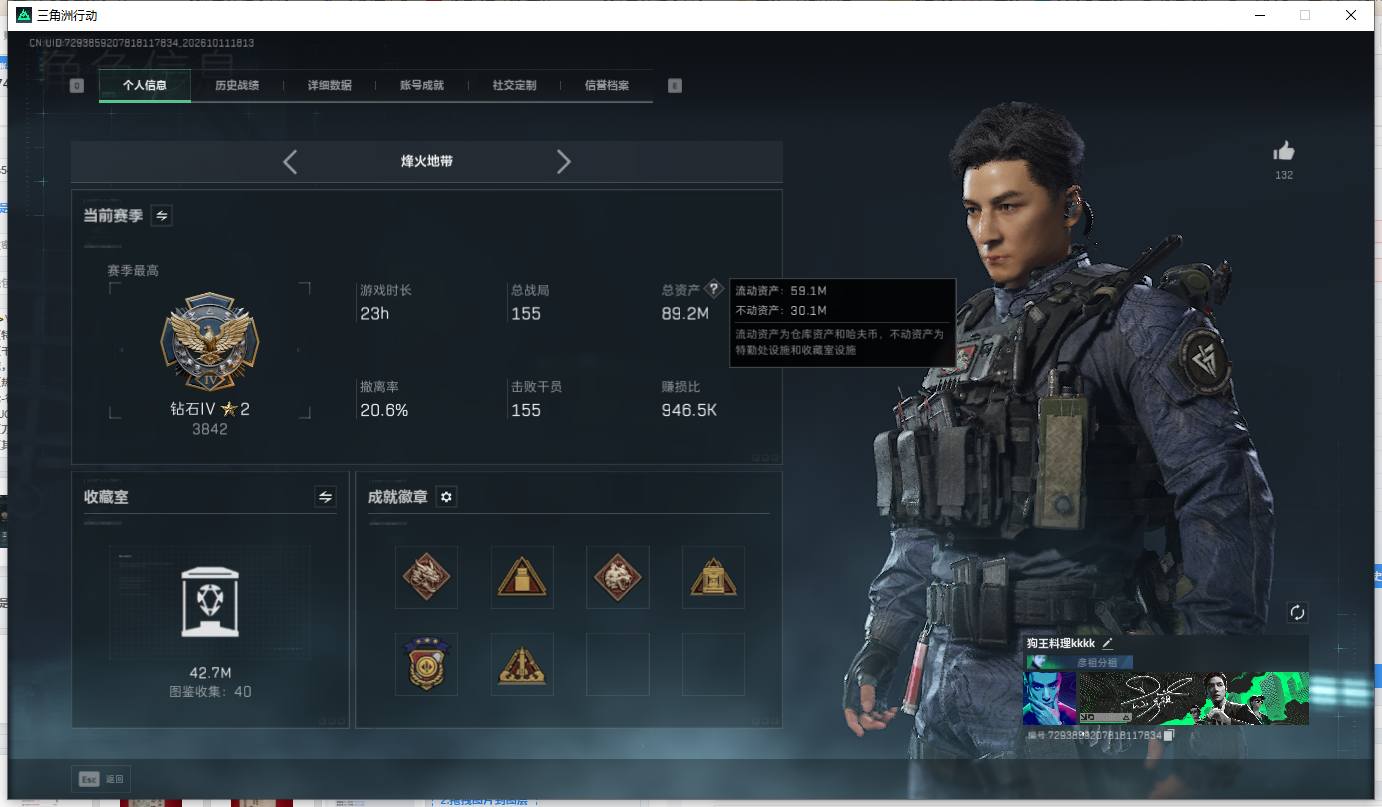Viewport: 1382px width, 807px height.
Task: Click the 钻石IV rank badge emblem
Action: (210, 343)
